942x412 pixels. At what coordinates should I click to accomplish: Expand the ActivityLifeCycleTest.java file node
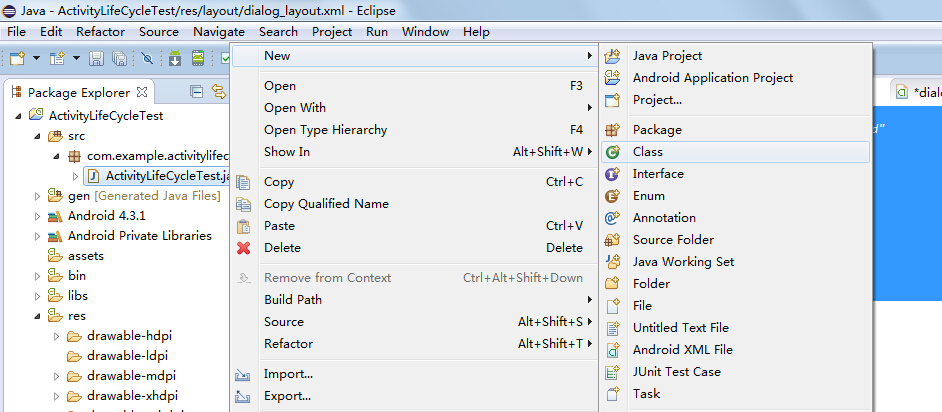[76, 176]
